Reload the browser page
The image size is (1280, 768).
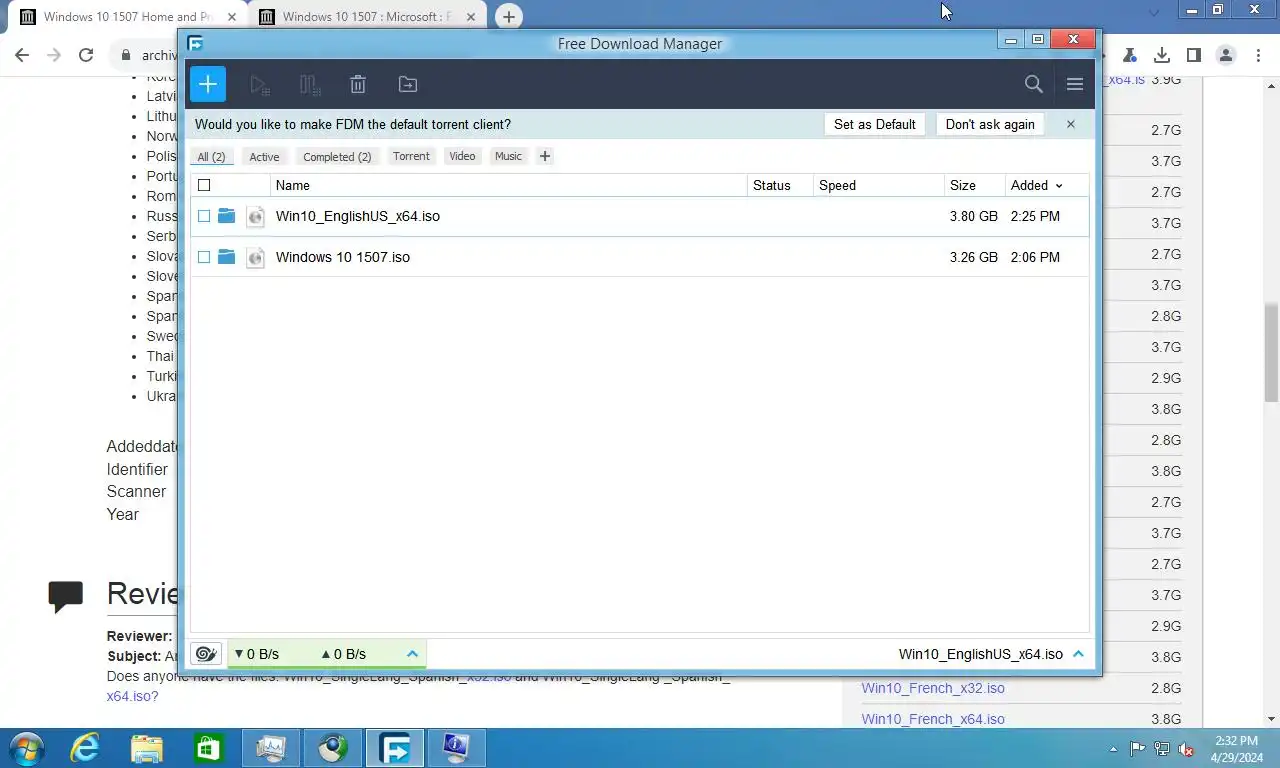[86, 55]
